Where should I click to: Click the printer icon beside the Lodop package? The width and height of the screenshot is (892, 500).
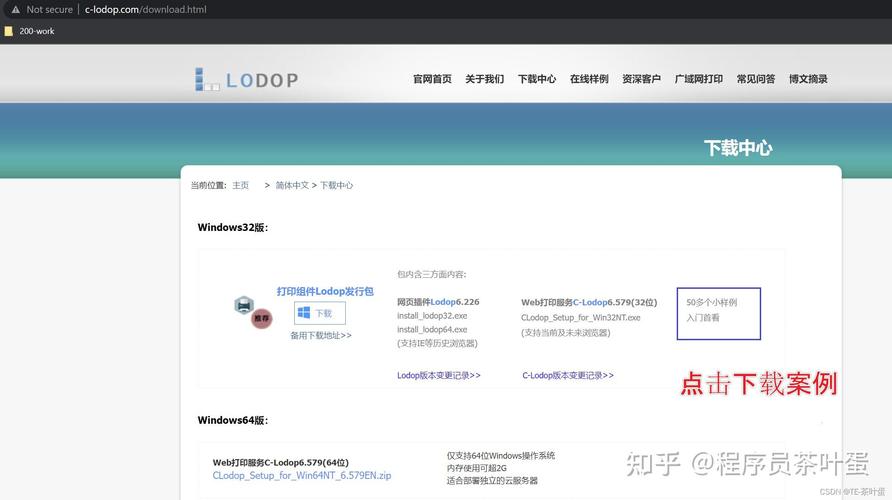coord(244,305)
